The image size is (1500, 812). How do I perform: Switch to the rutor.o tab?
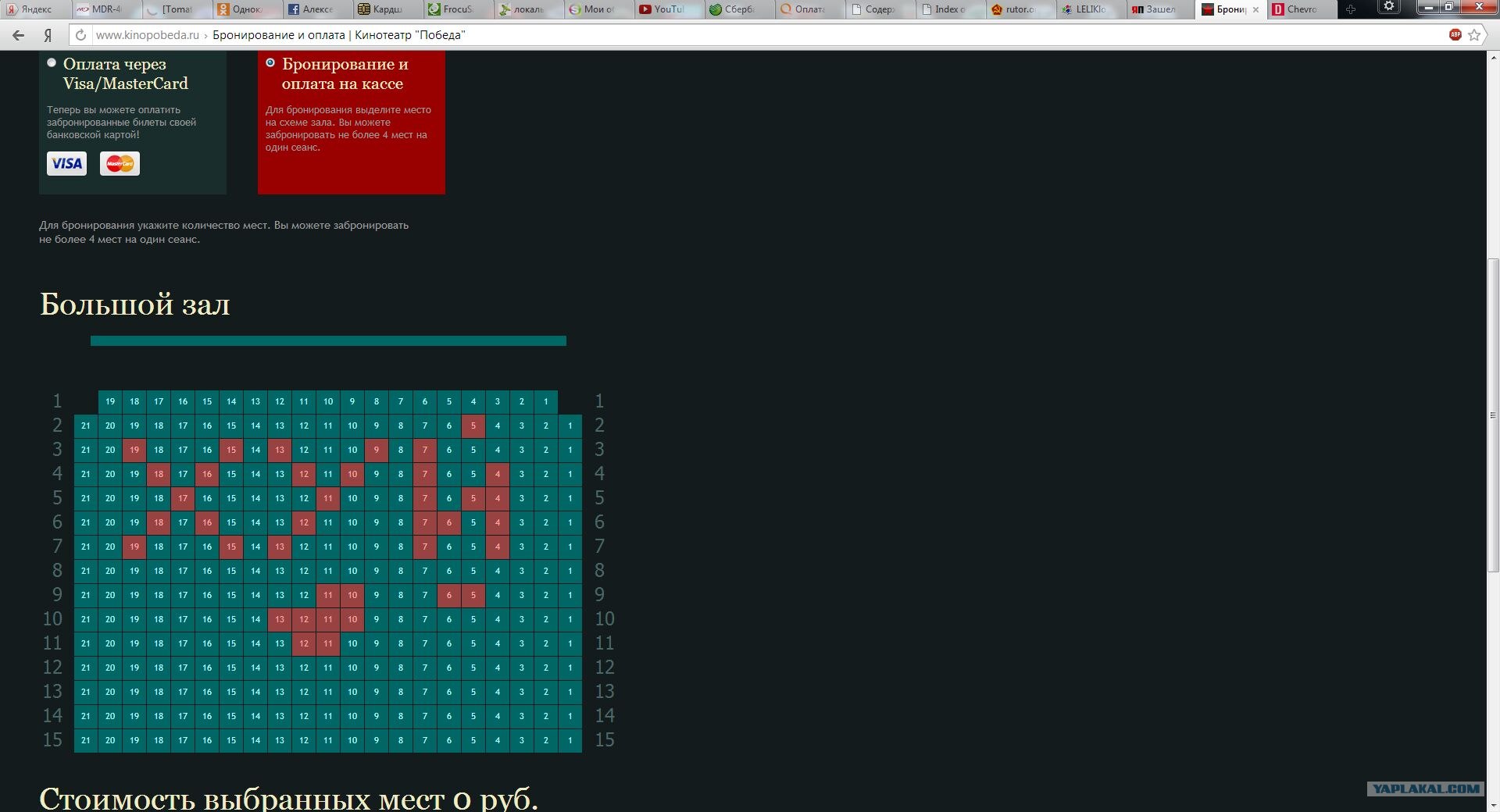click(x=1020, y=9)
